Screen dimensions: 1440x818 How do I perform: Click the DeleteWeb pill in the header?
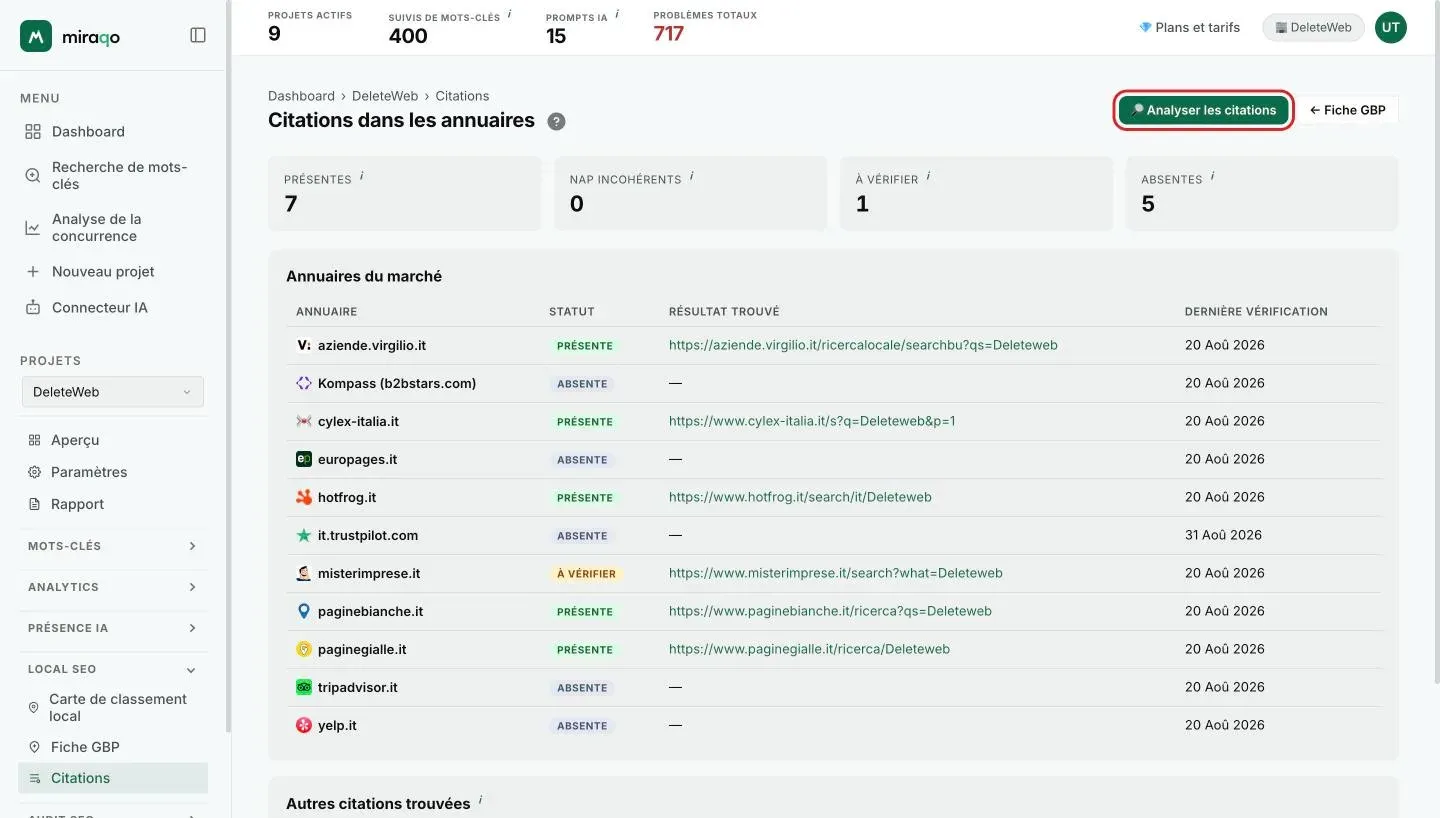(x=1313, y=28)
